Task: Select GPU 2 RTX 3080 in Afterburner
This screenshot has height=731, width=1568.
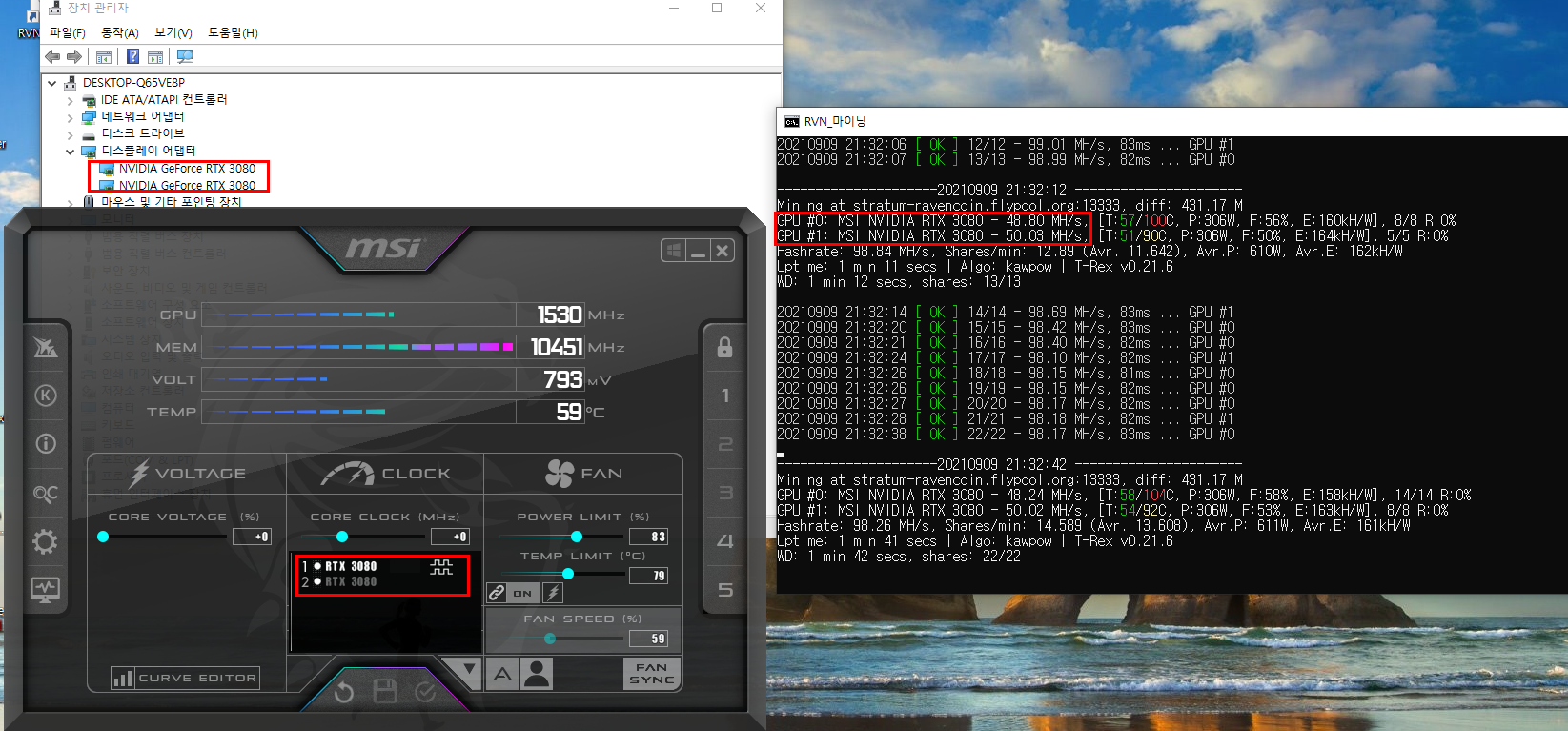Action: point(350,581)
